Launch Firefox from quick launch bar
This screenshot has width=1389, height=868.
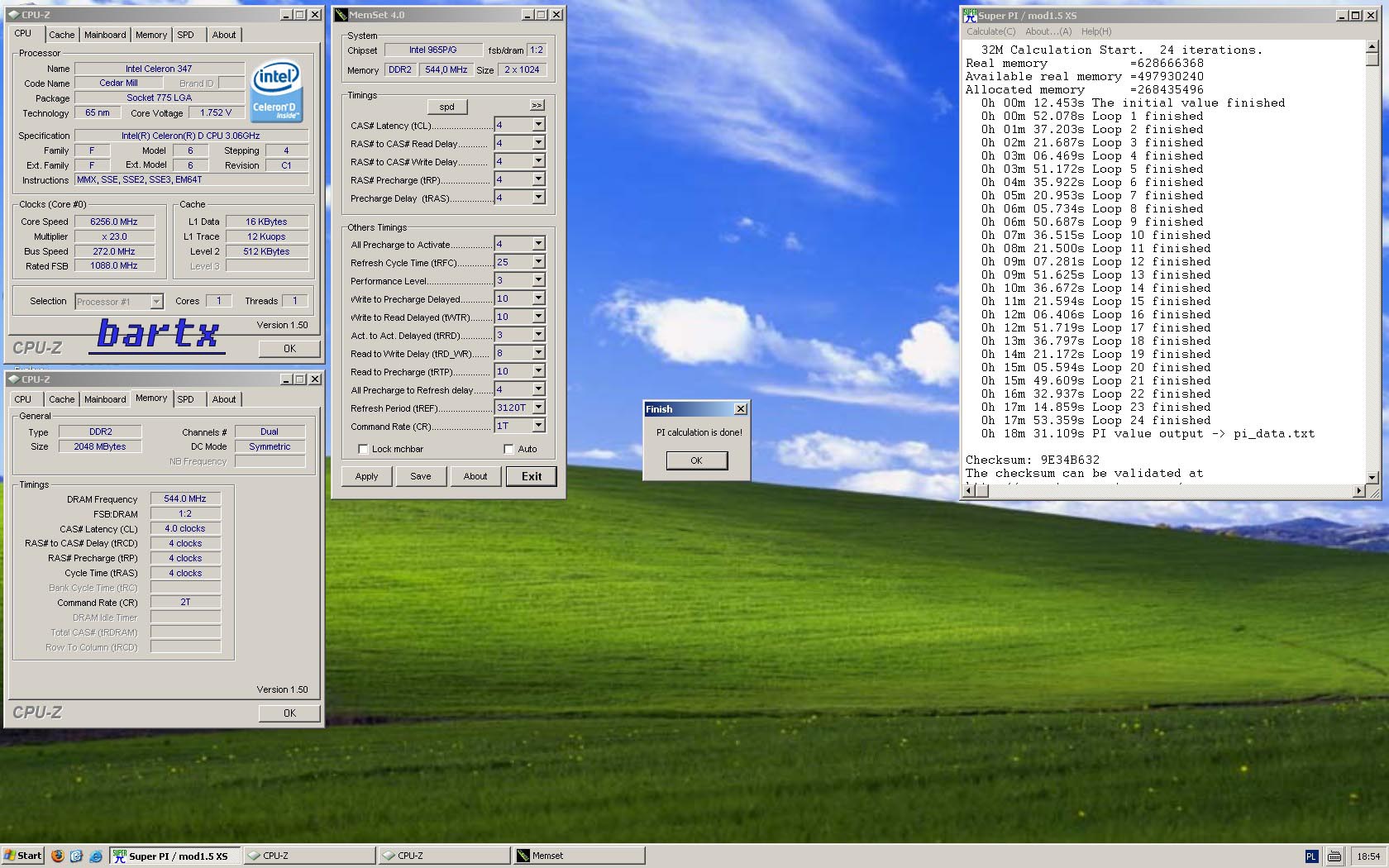pyautogui.click(x=58, y=856)
